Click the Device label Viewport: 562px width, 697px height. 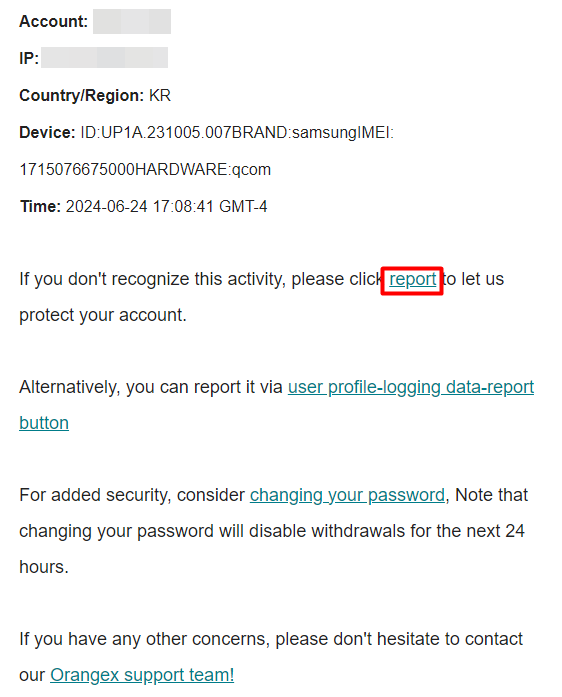click(47, 132)
